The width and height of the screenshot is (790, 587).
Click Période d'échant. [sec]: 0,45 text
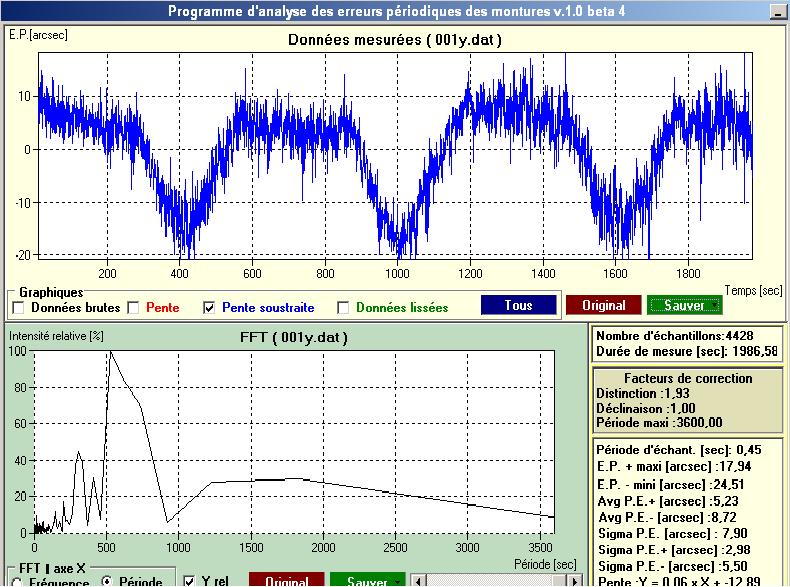(679, 449)
